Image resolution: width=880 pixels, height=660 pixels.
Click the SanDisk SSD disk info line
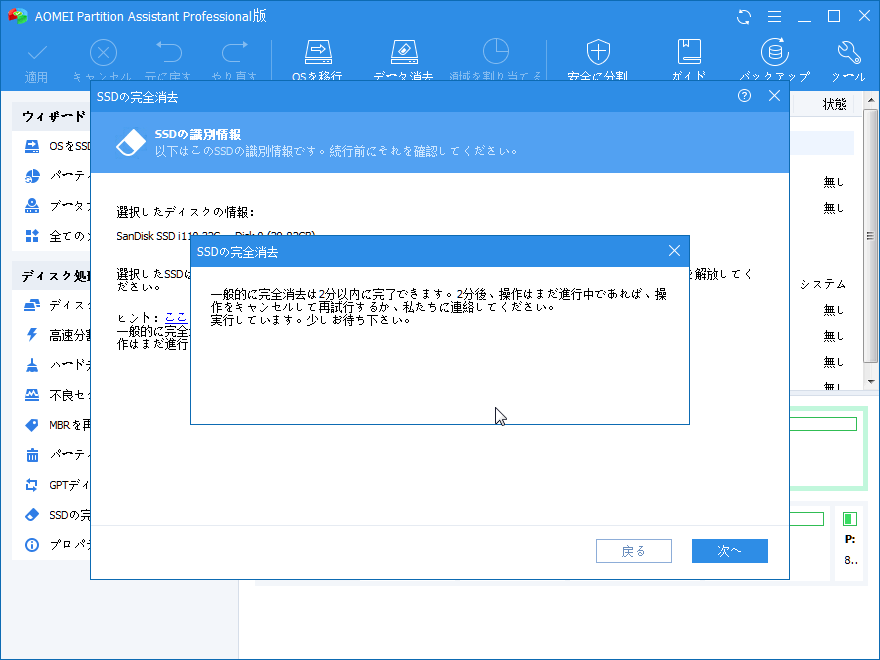(x=216, y=236)
